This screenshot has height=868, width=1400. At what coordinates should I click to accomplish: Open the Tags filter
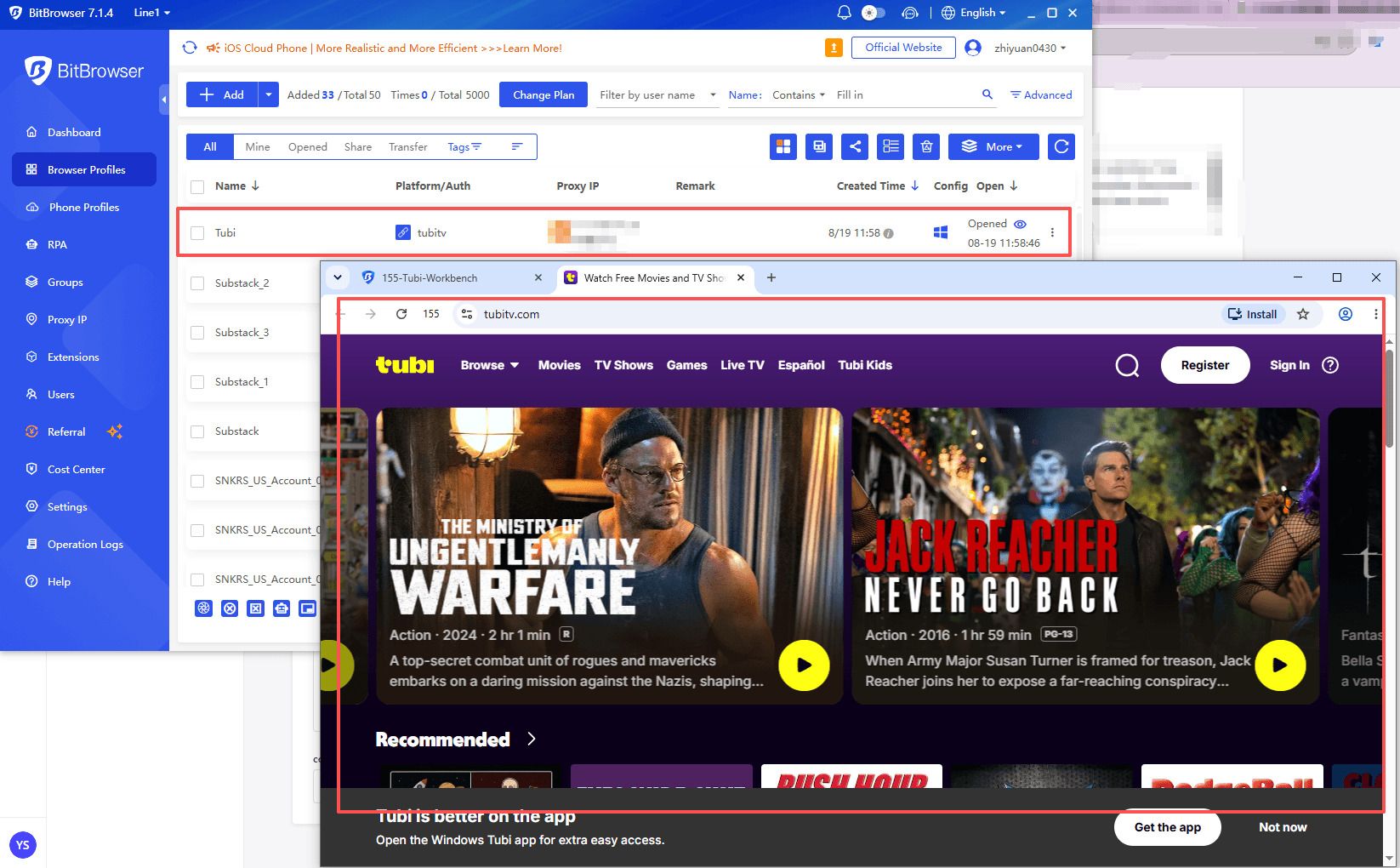[x=464, y=146]
